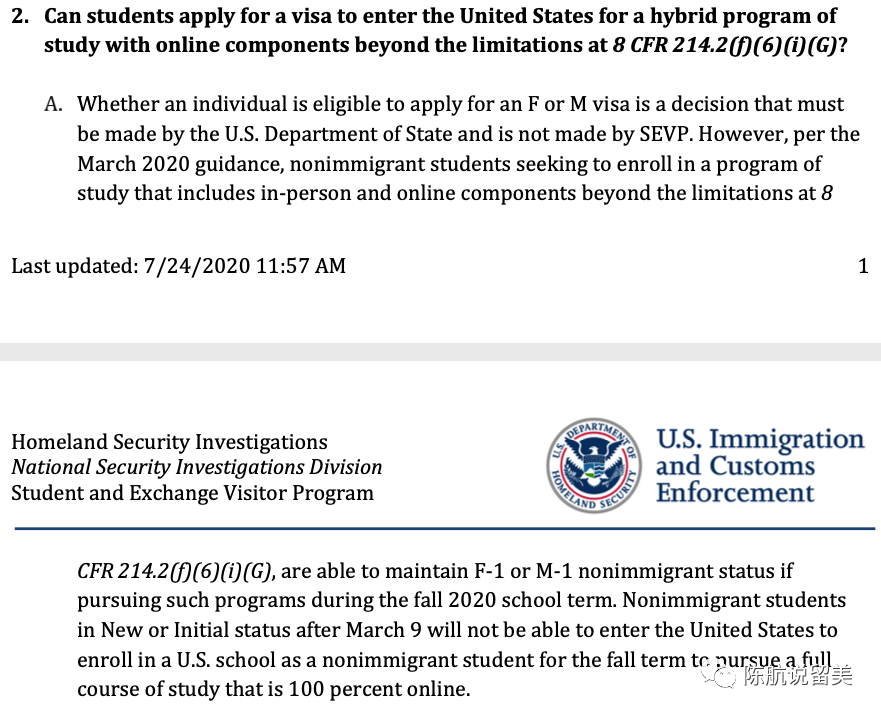Click the question number 2 marker
The height and width of the screenshot is (714, 881).
point(19,17)
